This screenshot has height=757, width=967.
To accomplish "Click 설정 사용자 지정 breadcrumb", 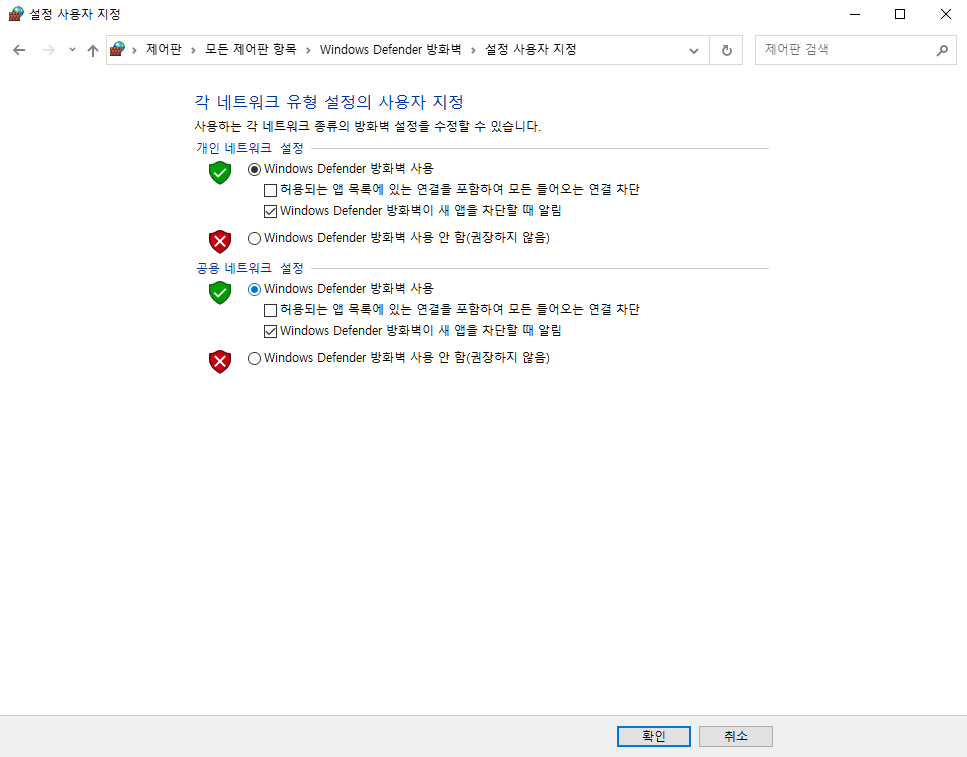I will (x=530, y=49).
